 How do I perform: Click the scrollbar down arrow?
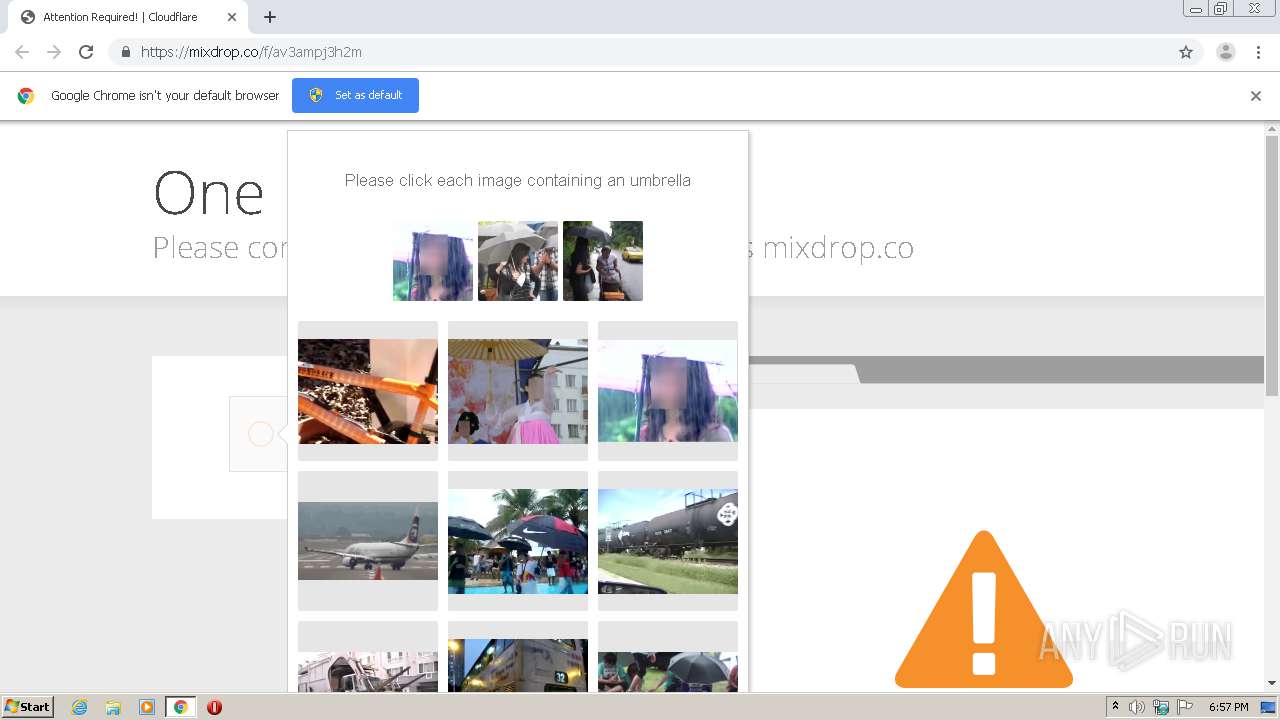point(1272,684)
